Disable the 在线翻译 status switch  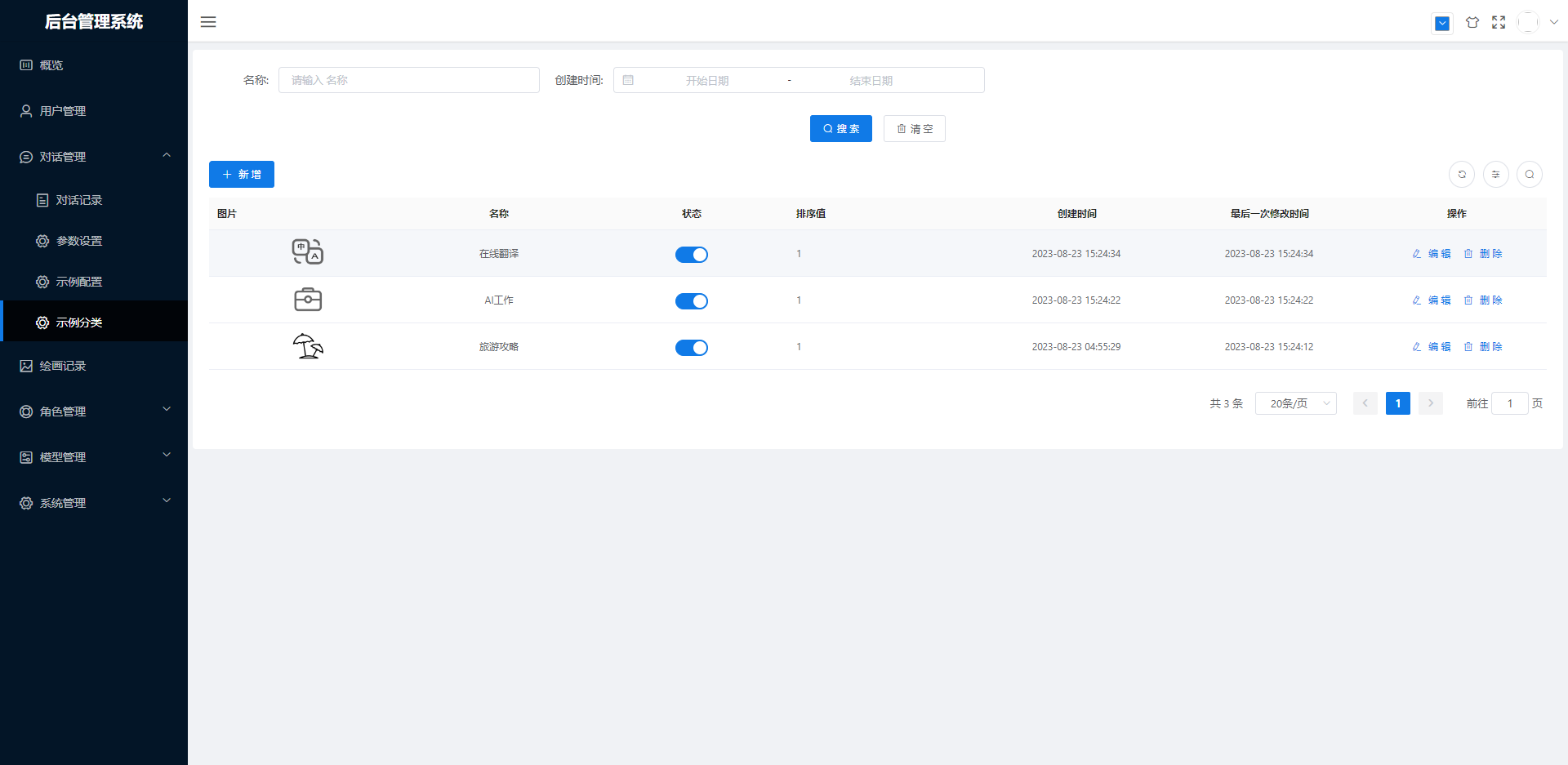tap(691, 255)
